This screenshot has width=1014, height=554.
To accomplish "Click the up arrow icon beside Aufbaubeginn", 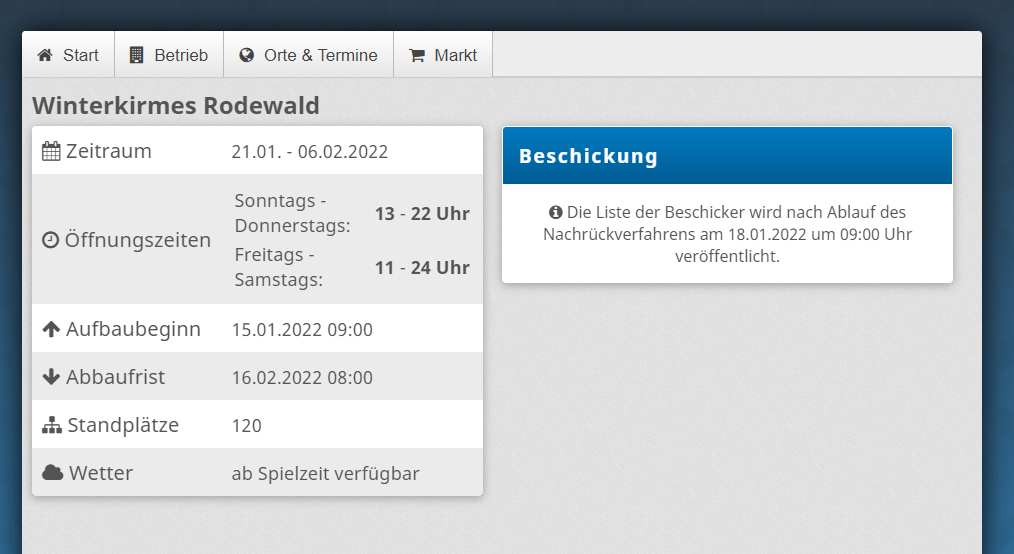I will pyautogui.click(x=51, y=329).
